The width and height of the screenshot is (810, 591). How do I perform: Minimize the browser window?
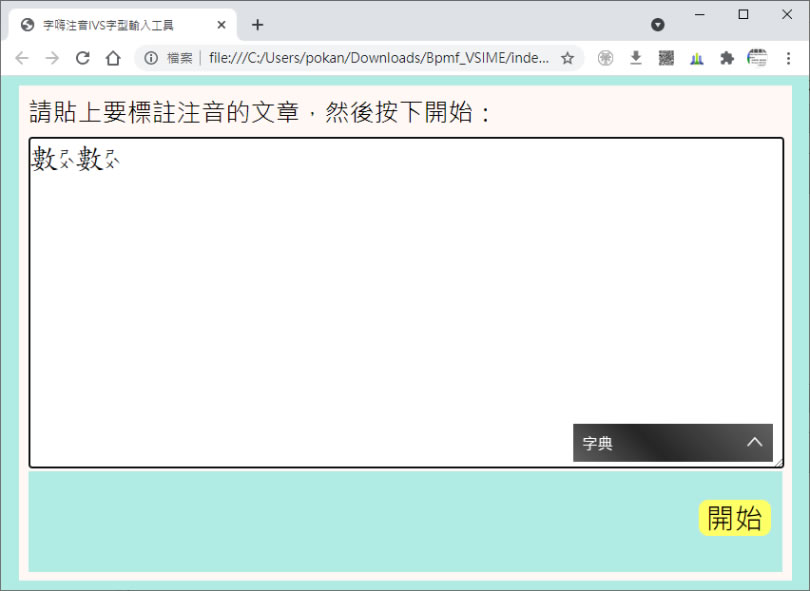coord(699,14)
